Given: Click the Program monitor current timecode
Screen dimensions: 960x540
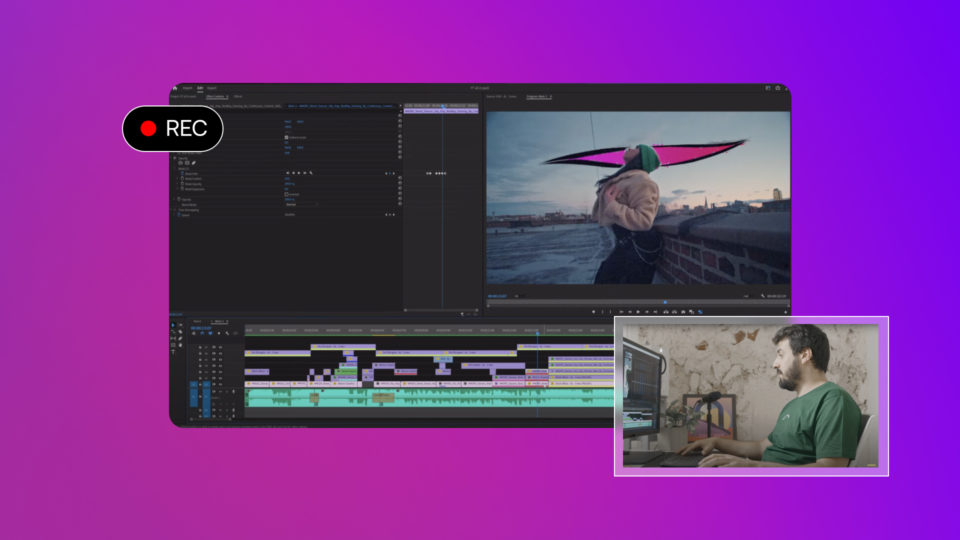Looking at the screenshot, I should coord(498,296).
